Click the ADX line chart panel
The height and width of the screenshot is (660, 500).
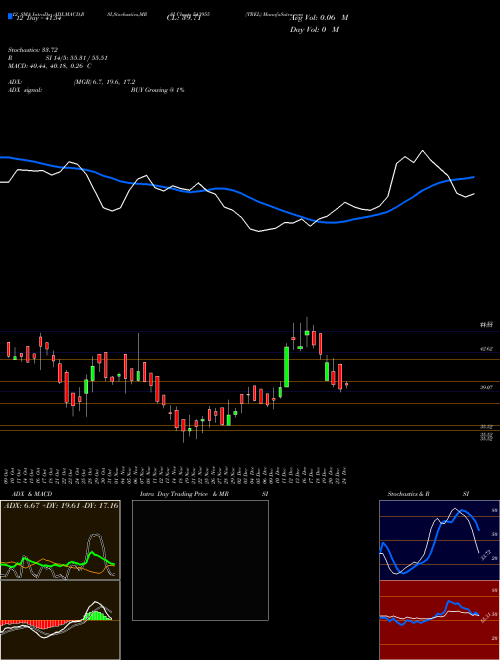click(x=60, y=540)
